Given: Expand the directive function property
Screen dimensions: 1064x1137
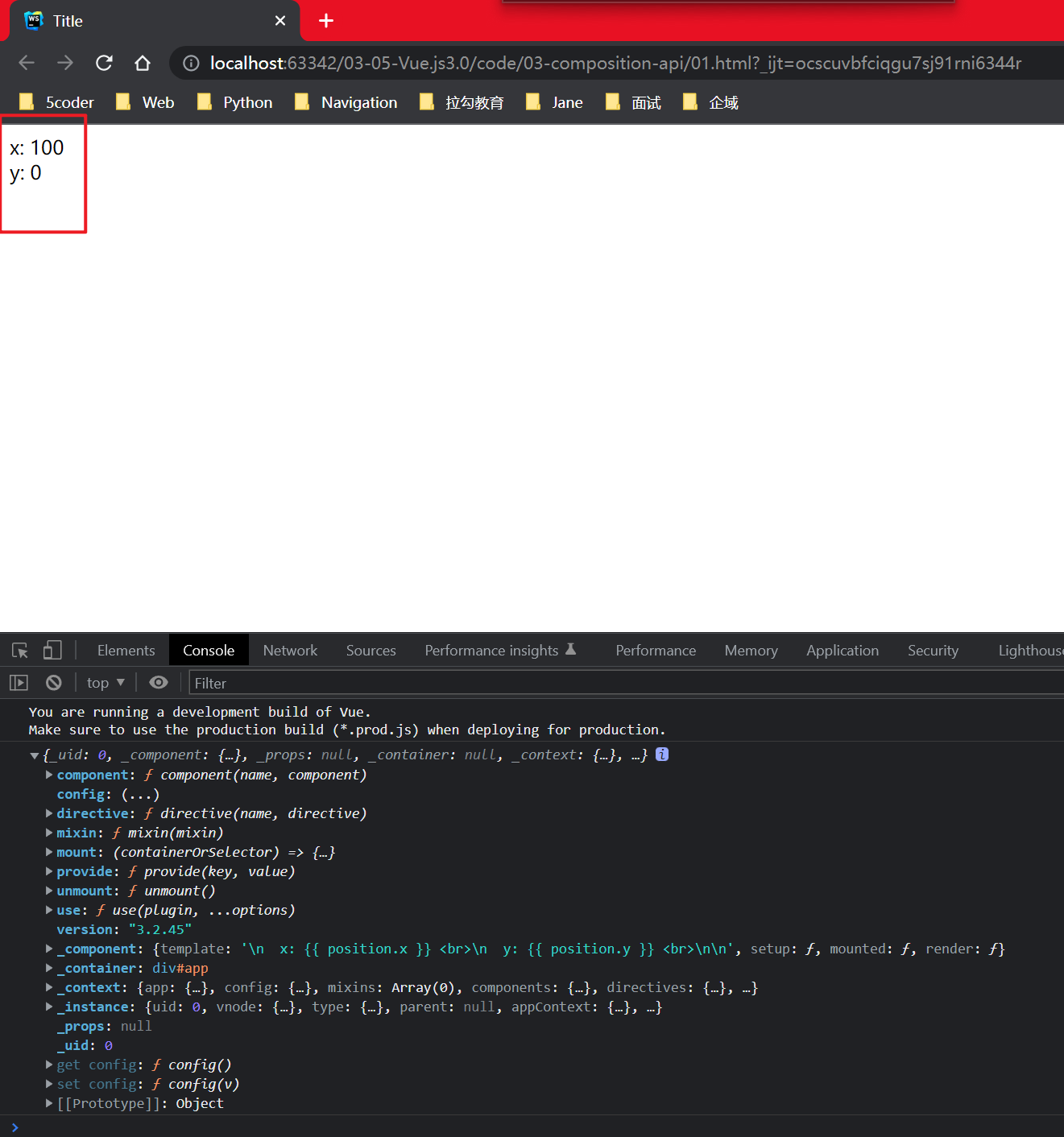Looking at the screenshot, I should [49, 813].
